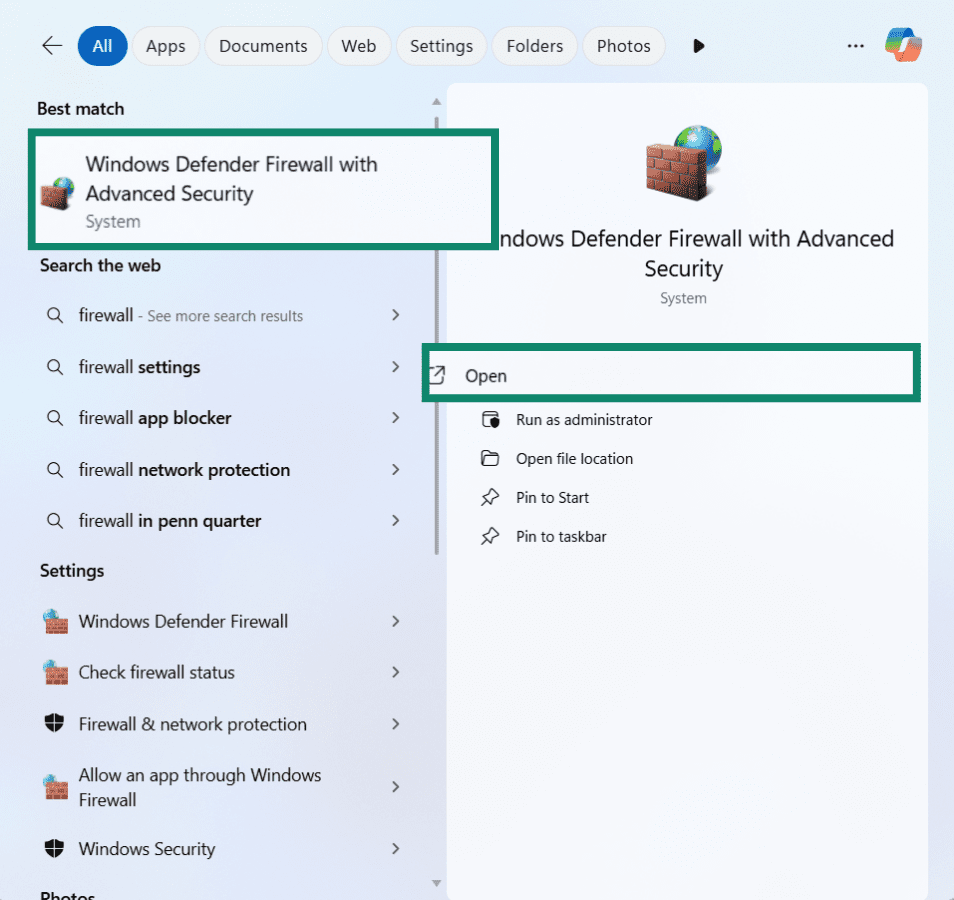Expand the Windows Defender Firewall settings chevron
The width and height of the screenshot is (954, 900).
tap(396, 621)
